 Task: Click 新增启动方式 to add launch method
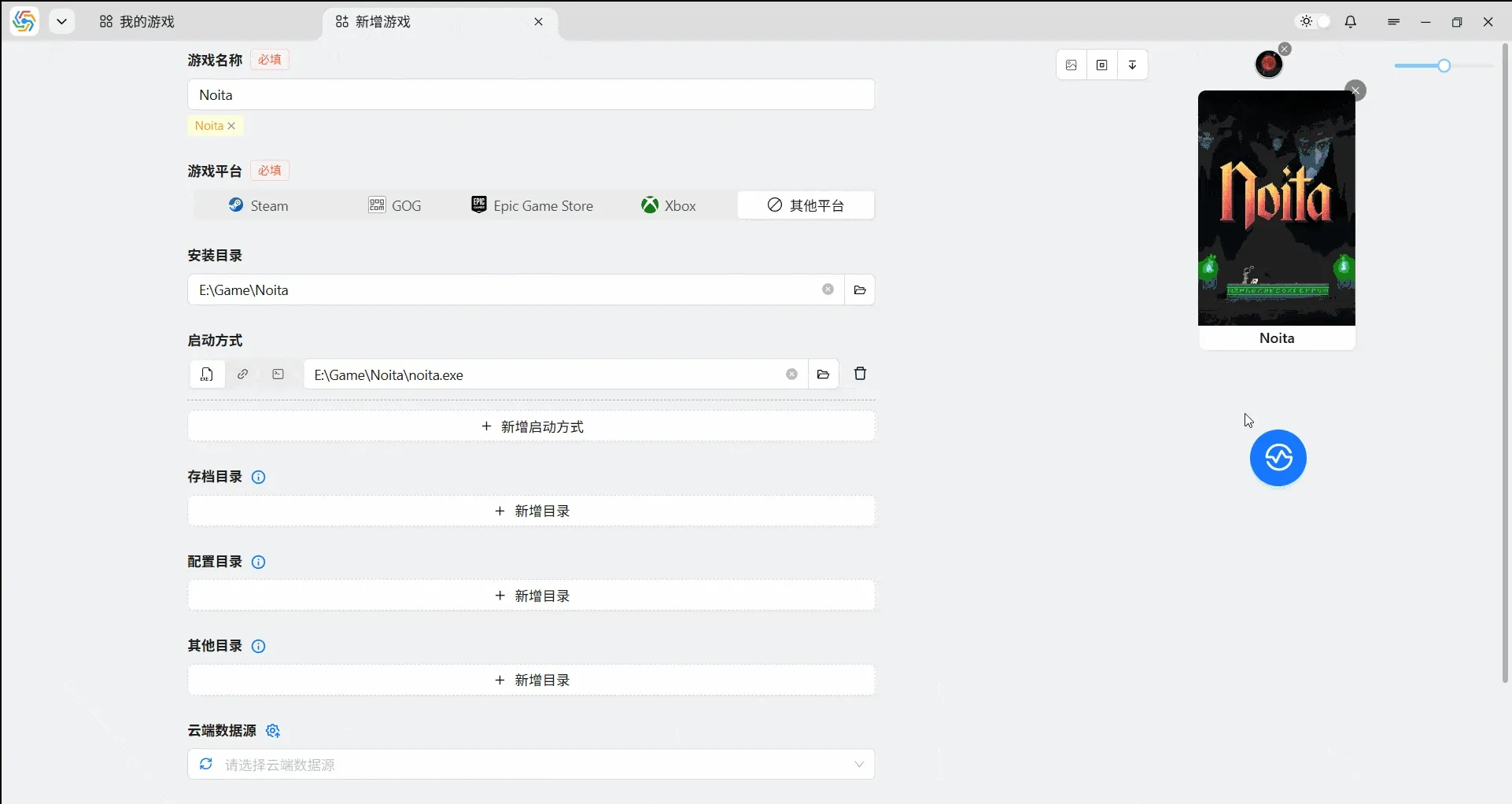(532, 427)
